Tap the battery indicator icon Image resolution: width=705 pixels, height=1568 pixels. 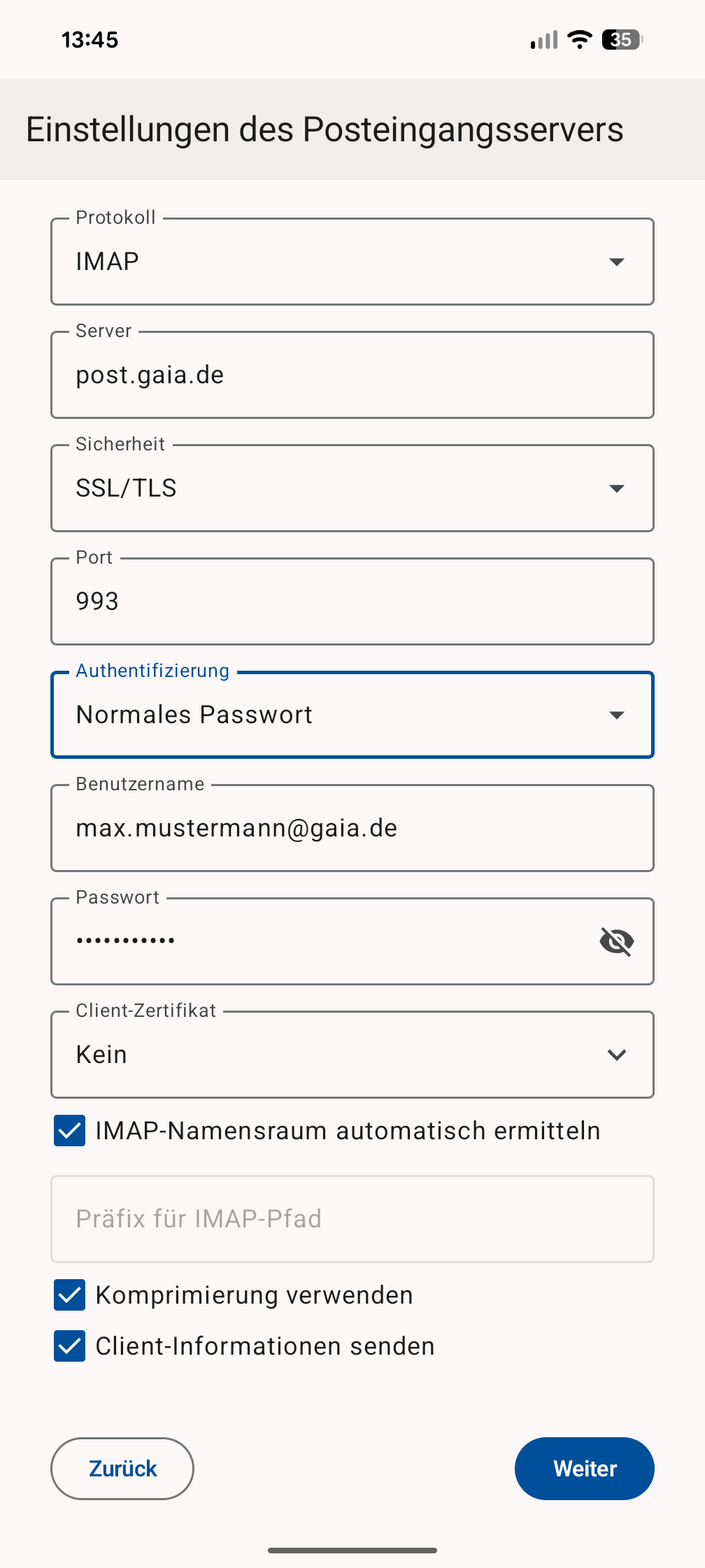pyautogui.click(x=622, y=40)
